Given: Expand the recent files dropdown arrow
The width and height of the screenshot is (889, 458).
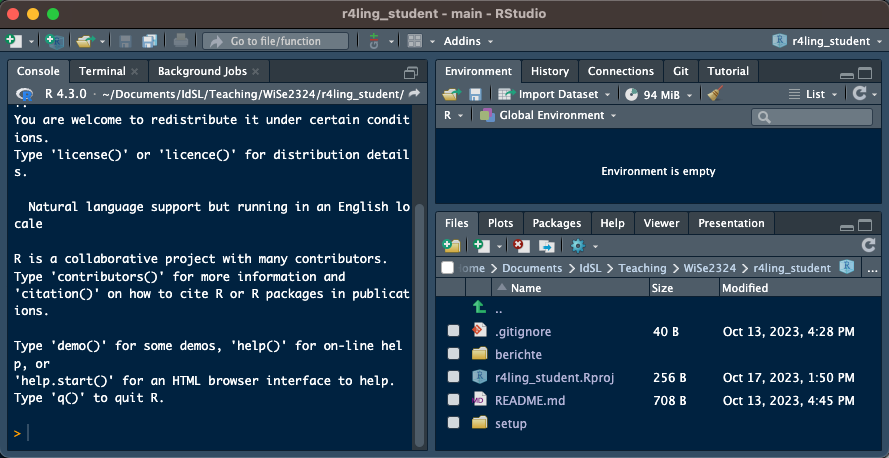Looking at the screenshot, I should (103, 41).
